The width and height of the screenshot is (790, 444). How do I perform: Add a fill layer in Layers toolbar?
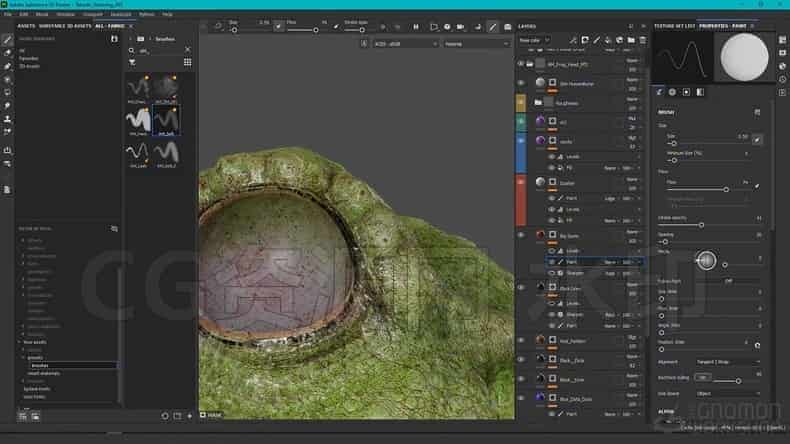click(x=608, y=40)
